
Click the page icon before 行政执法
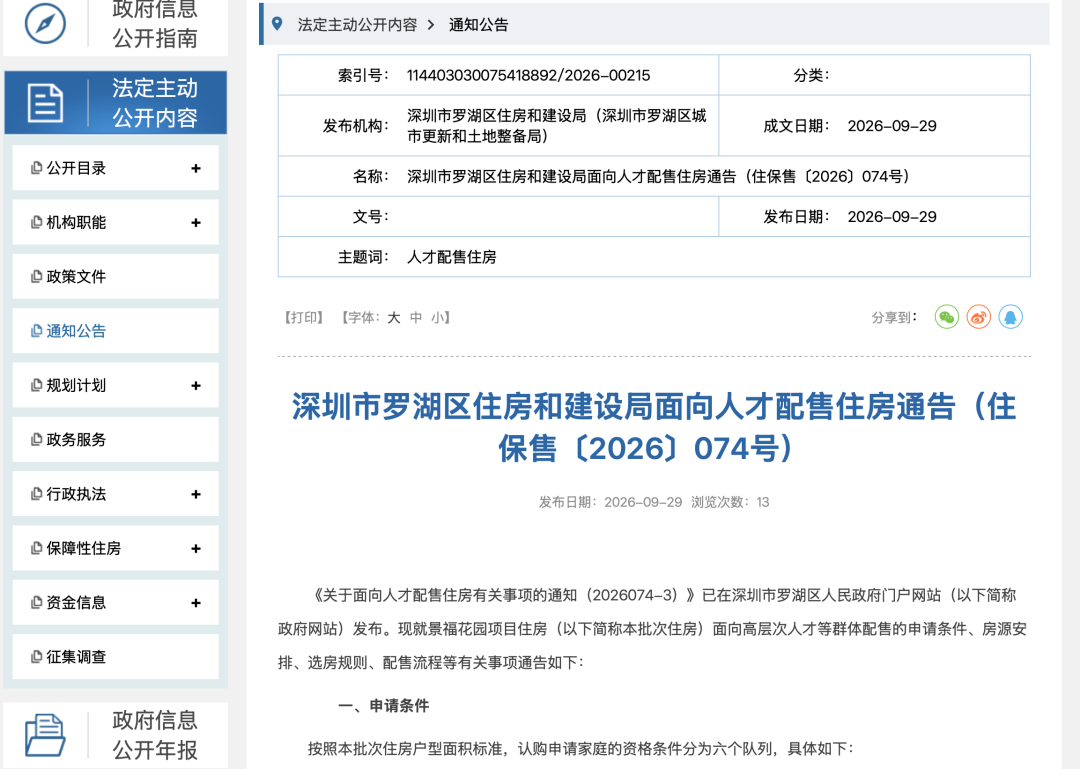(x=37, y=494)
